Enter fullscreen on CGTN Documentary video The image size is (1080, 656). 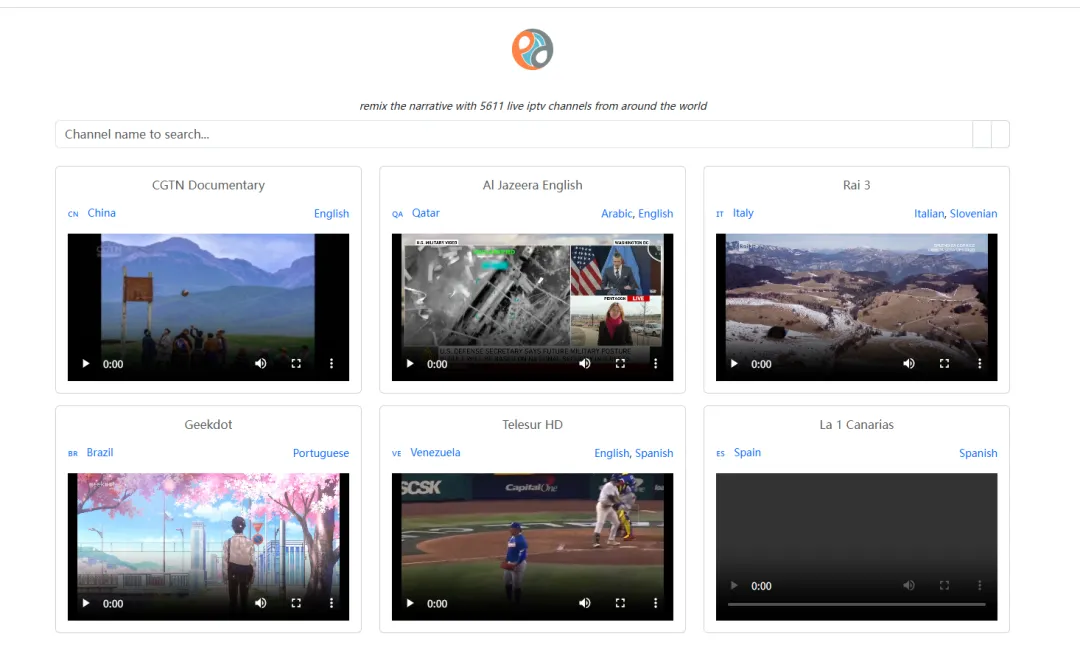(296, 364)
